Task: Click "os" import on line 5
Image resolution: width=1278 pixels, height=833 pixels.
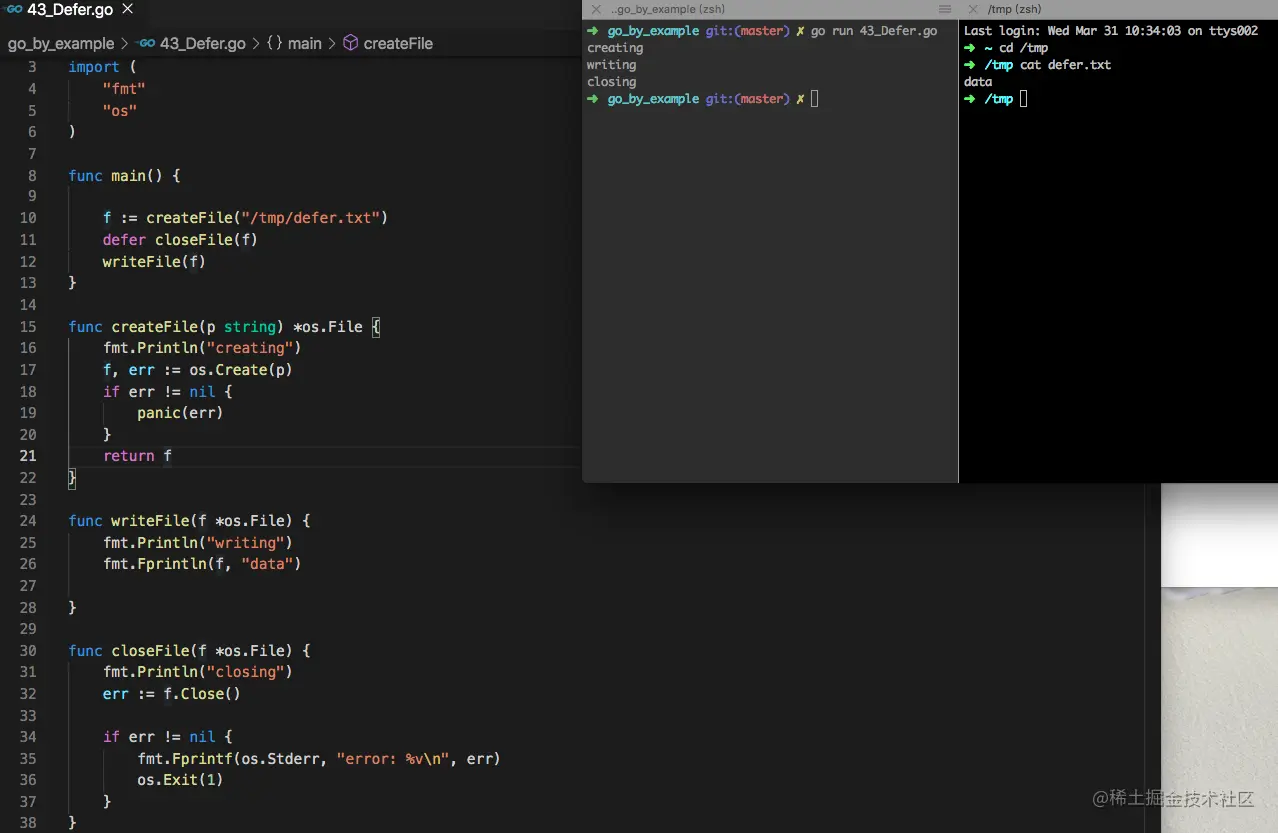Action: click(120, 111)
